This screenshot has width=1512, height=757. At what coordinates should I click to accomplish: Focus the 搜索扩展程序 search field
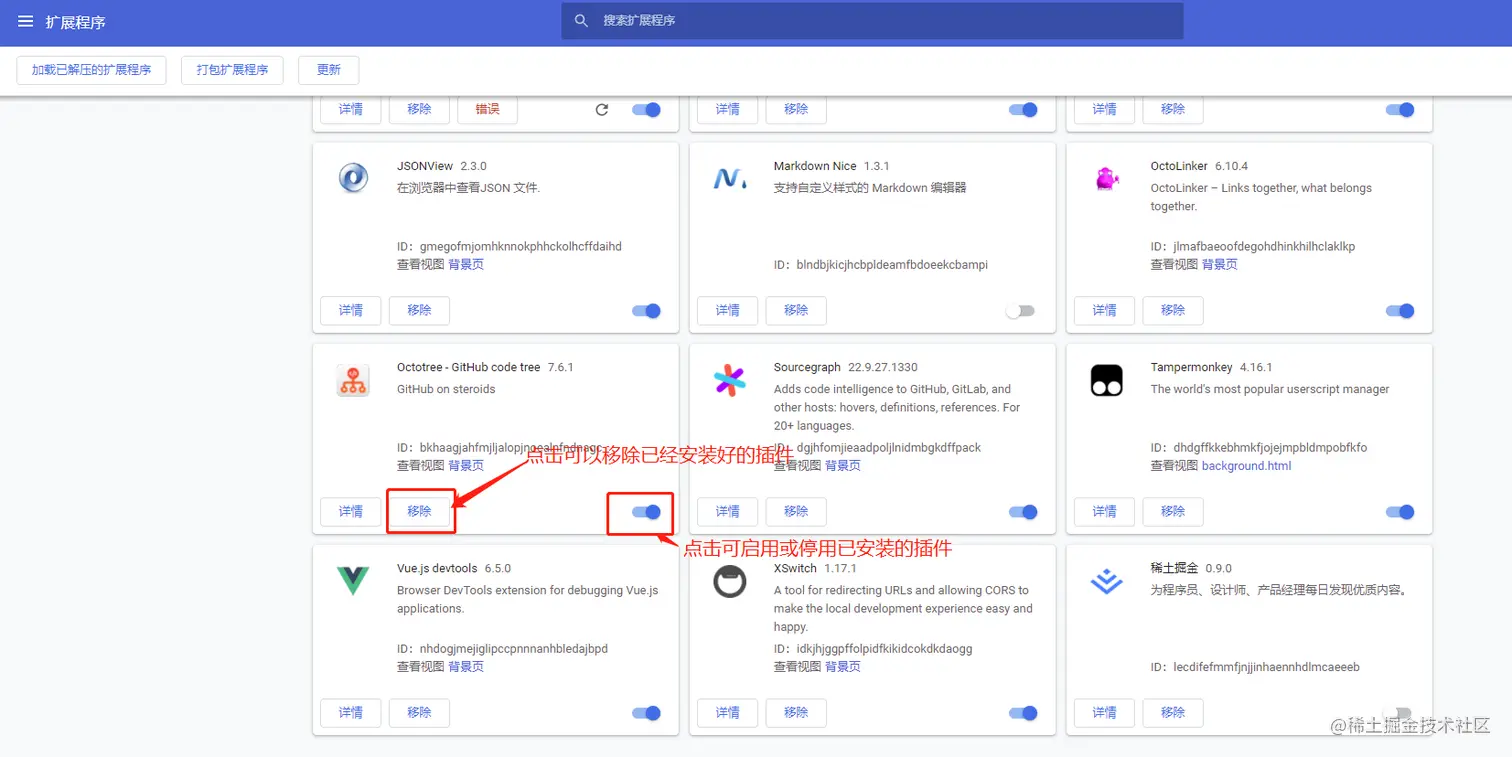pos(872,21)
